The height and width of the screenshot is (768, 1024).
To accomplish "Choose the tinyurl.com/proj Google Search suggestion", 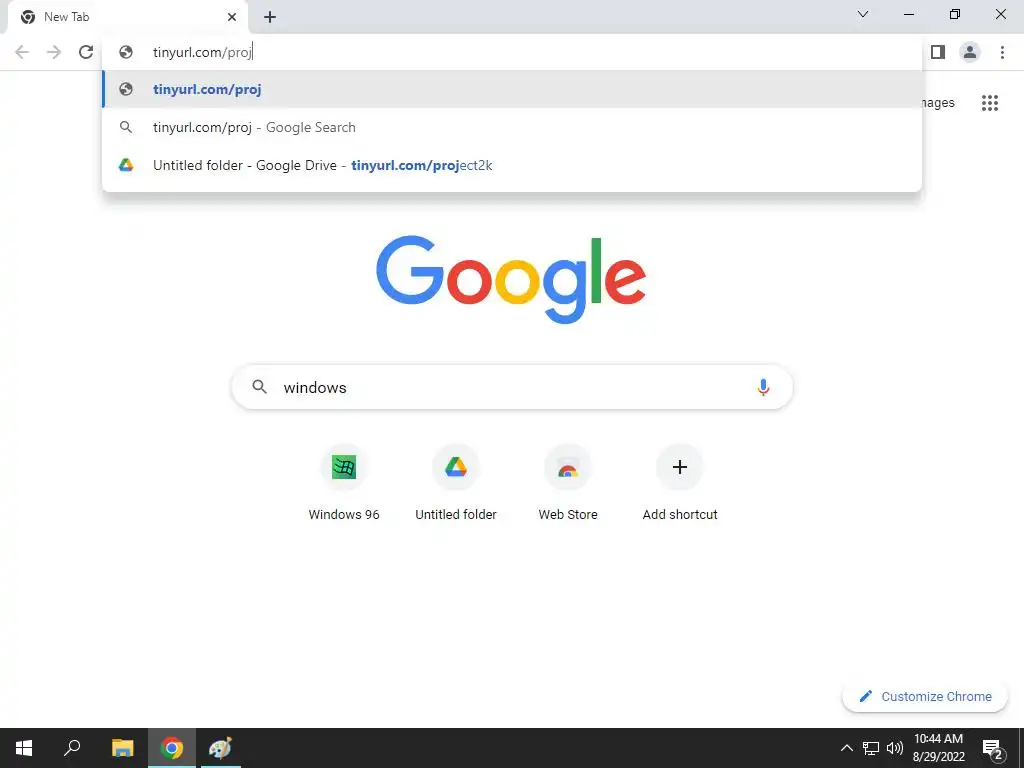I will [512, 127].
